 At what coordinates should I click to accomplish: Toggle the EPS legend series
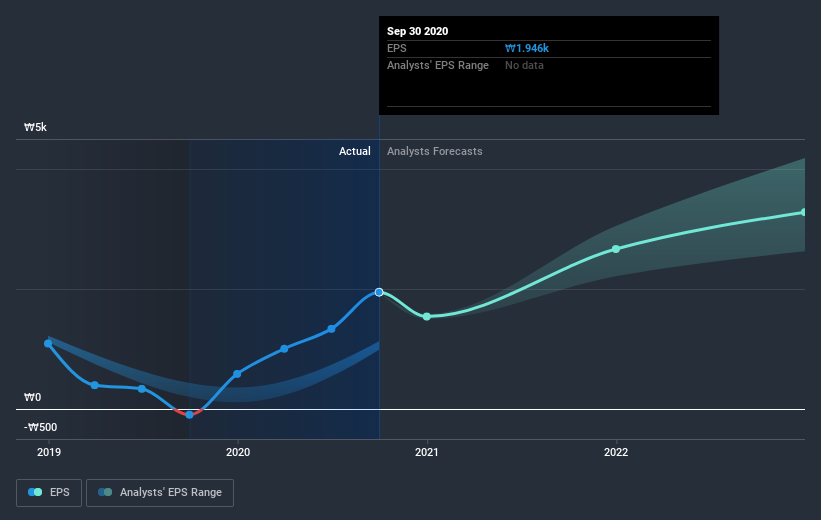(49, 492)
